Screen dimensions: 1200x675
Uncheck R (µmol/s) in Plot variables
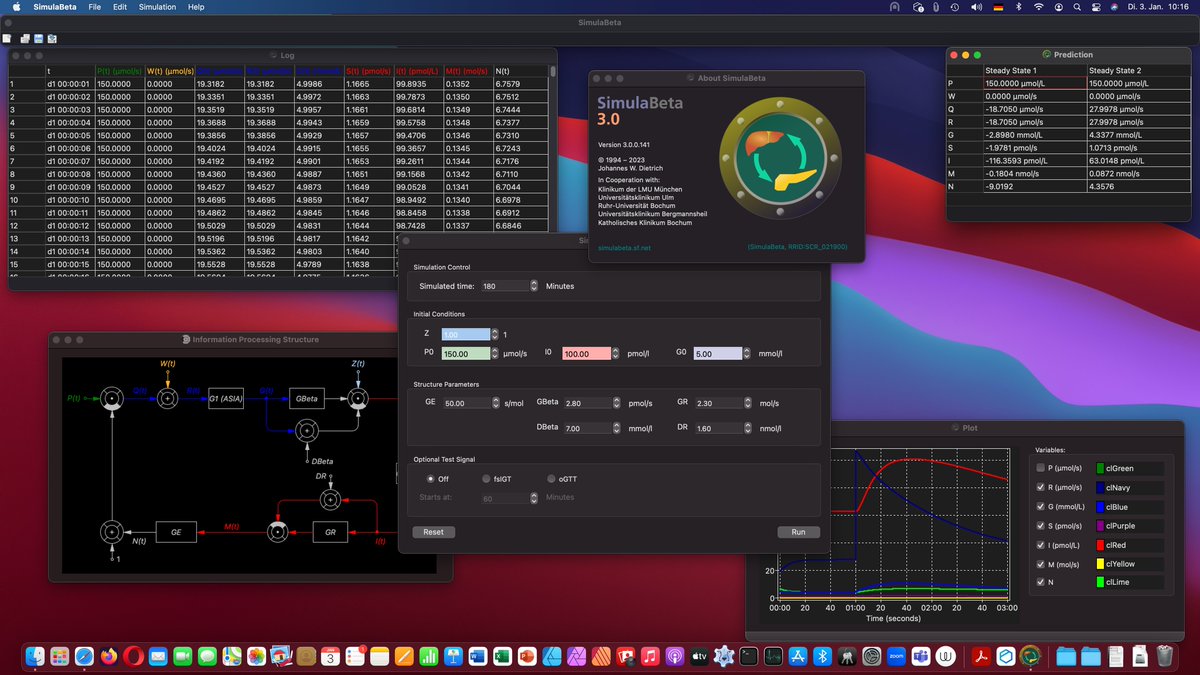click(1043, 487)
